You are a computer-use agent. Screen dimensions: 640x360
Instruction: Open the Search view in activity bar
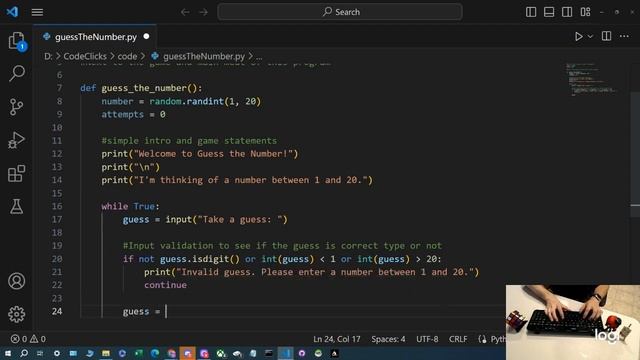(x=17, y=73)
